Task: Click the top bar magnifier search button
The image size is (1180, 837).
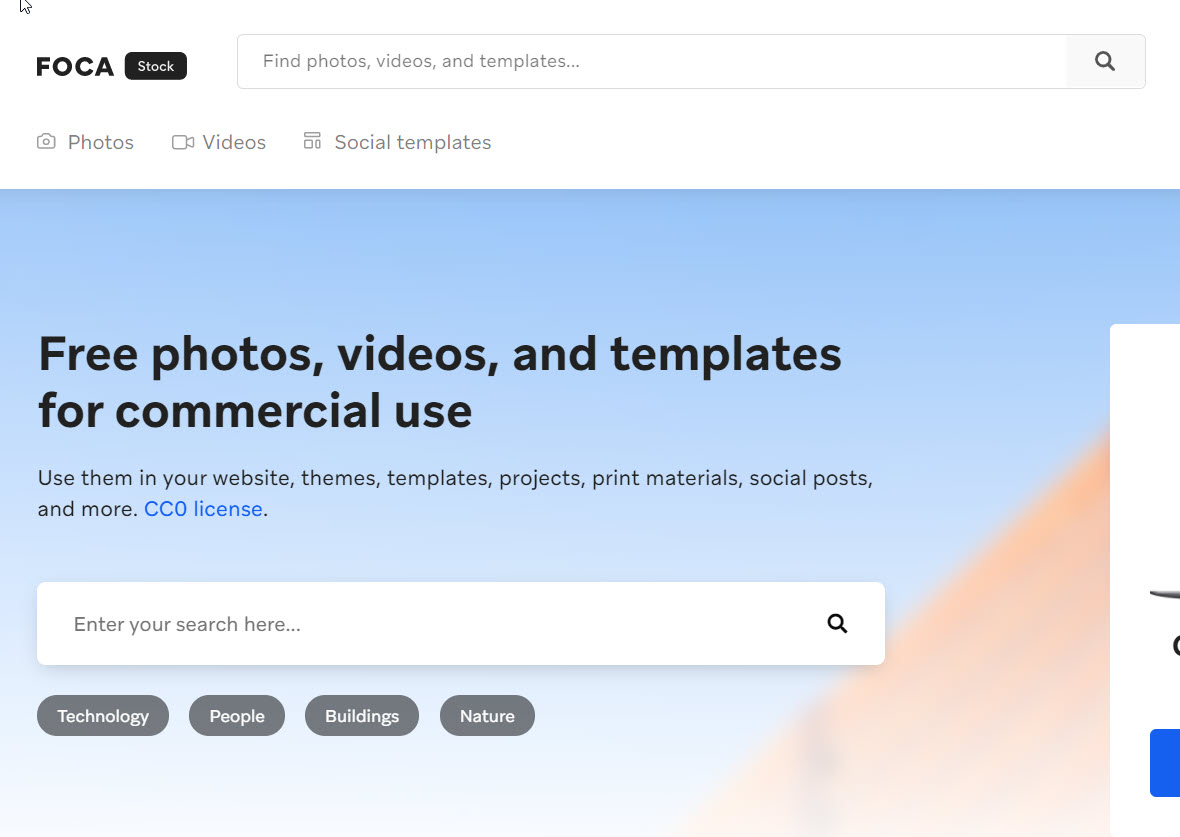Action: (1105, 62)
